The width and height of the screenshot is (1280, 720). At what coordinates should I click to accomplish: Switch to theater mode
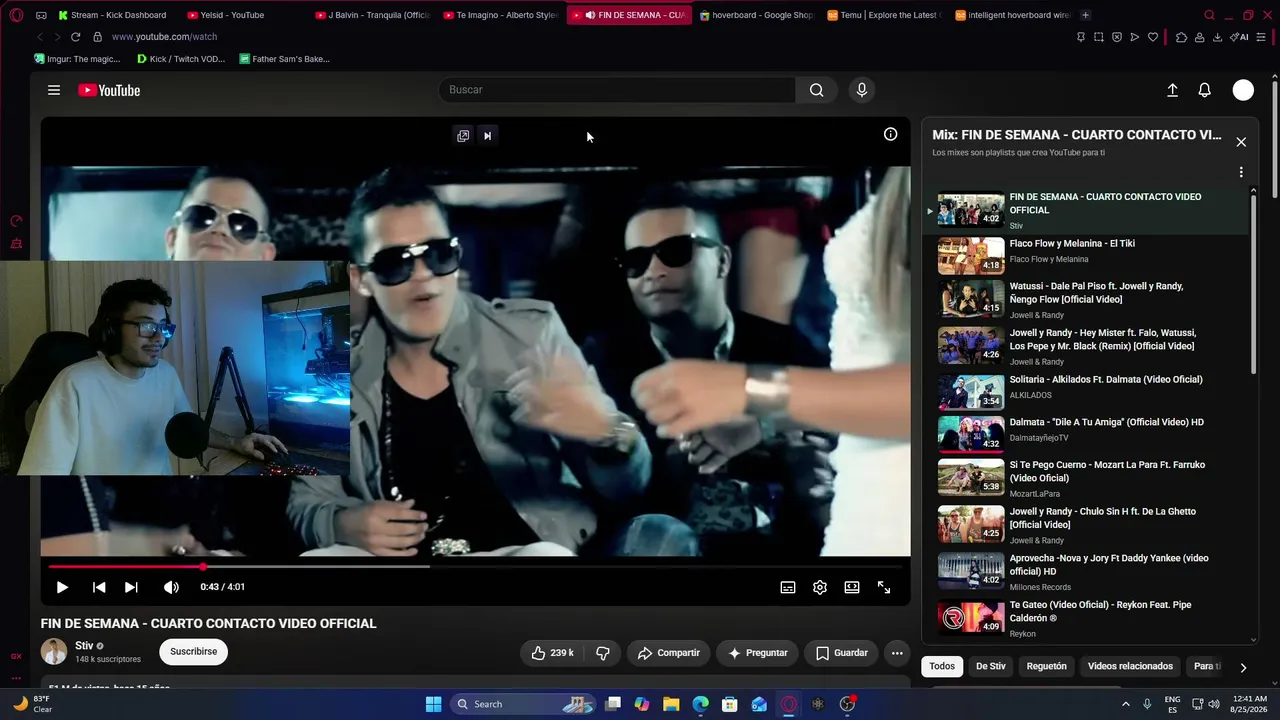pos(852,587)
